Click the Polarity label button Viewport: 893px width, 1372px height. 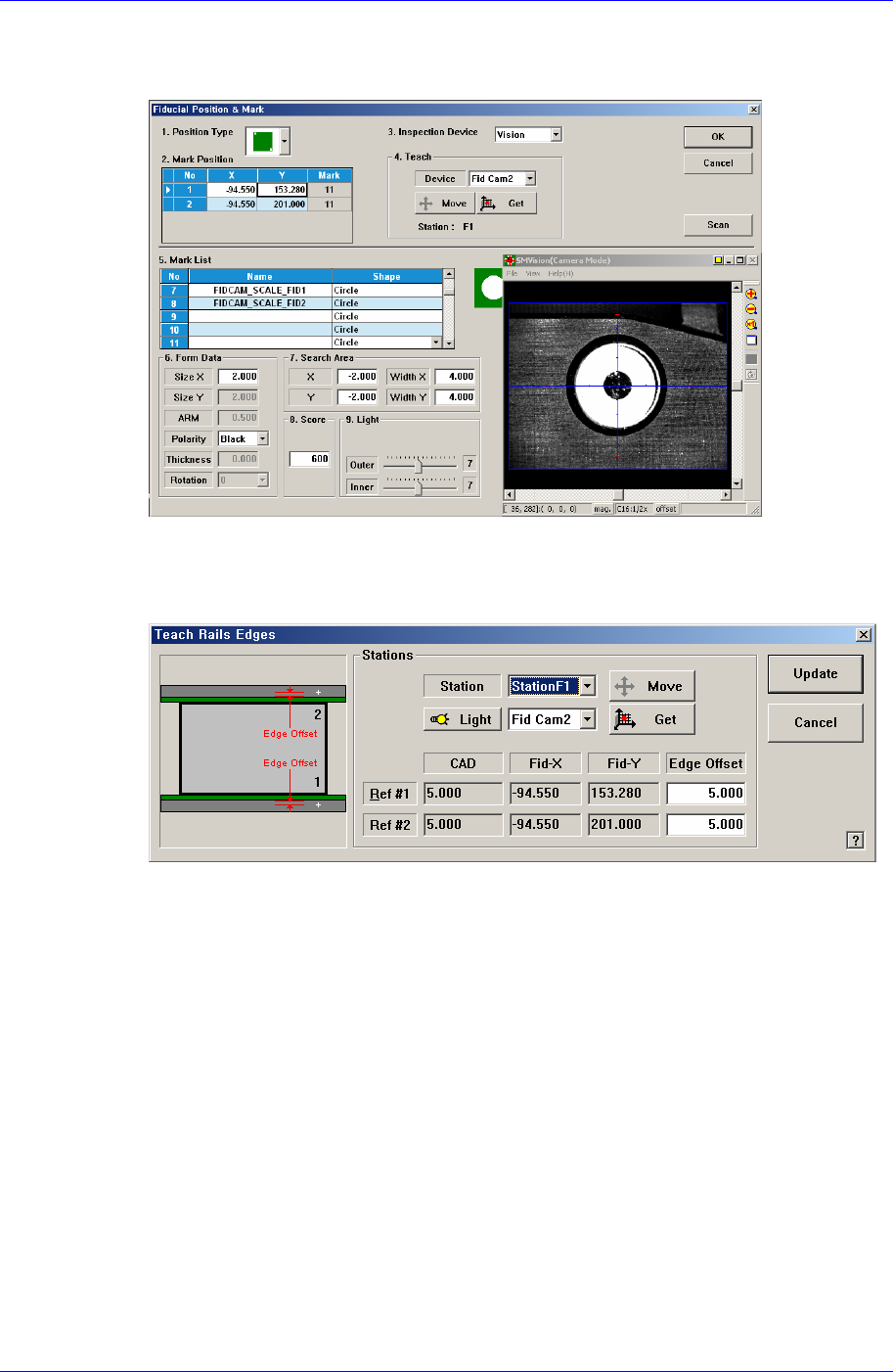pos(189,439)
